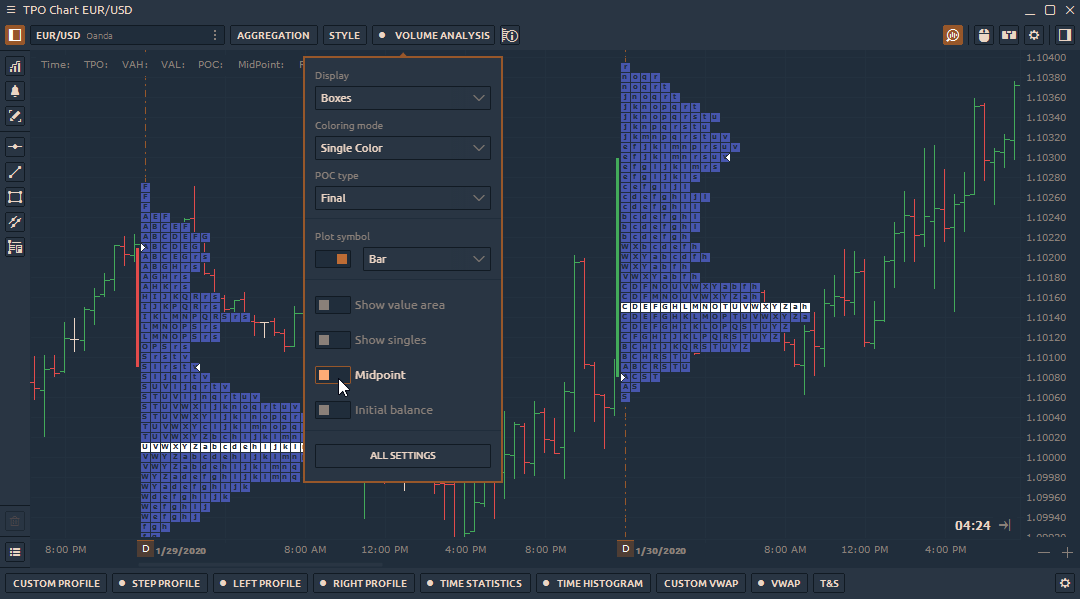Open the POC type dropdown showing Final
The image size is (1080, 599).
click(x=402, y=198)
